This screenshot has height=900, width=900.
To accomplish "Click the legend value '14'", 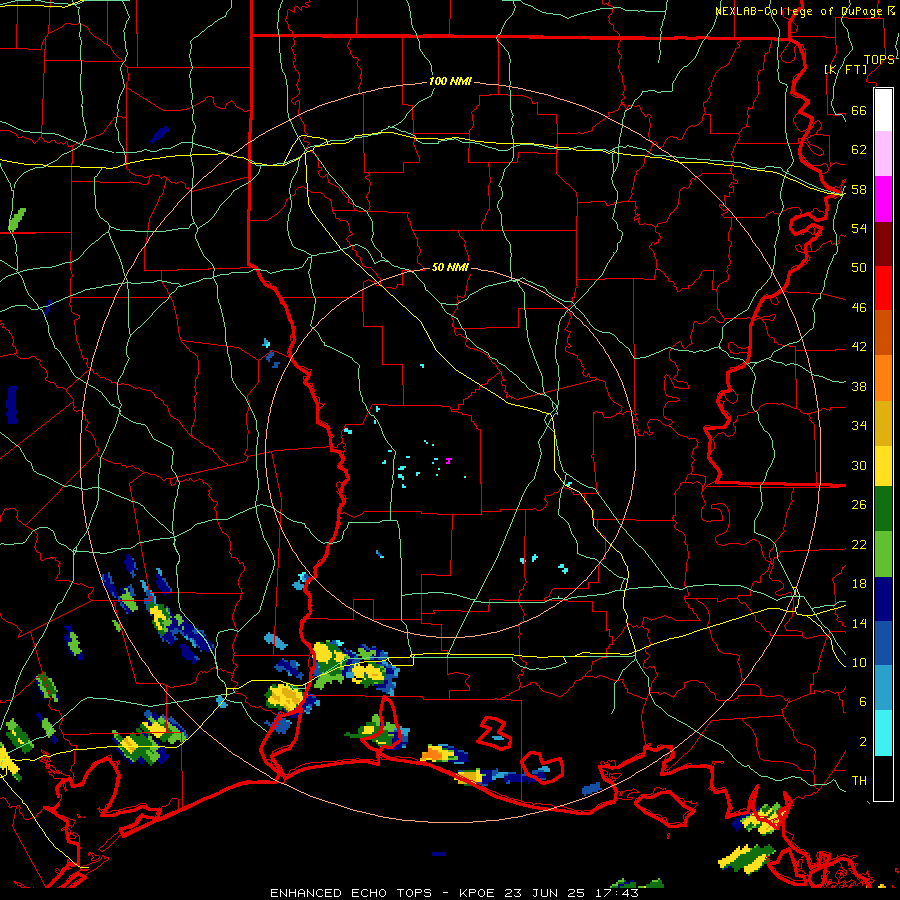I will point(859,623).
